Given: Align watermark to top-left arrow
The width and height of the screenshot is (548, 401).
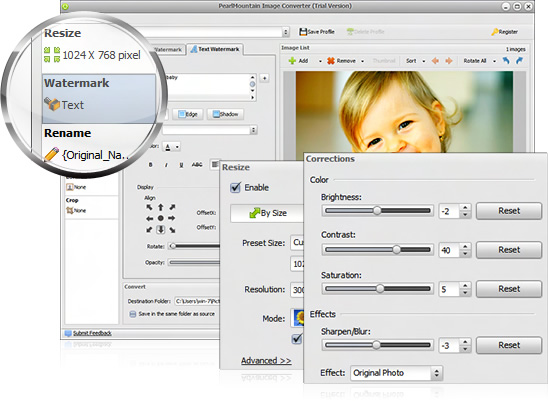Looking at the screenshot, I should pos(149,207).
